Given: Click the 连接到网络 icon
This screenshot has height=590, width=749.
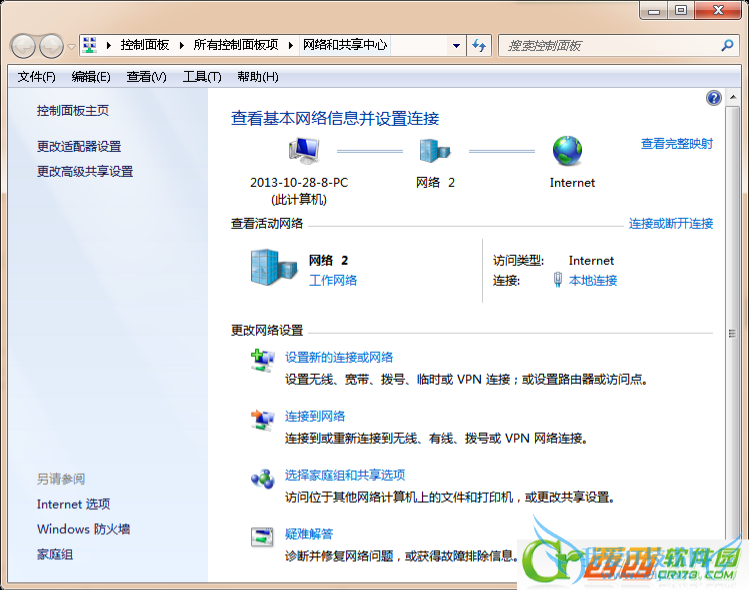Looking at the screenshot, I should point(263,419).
